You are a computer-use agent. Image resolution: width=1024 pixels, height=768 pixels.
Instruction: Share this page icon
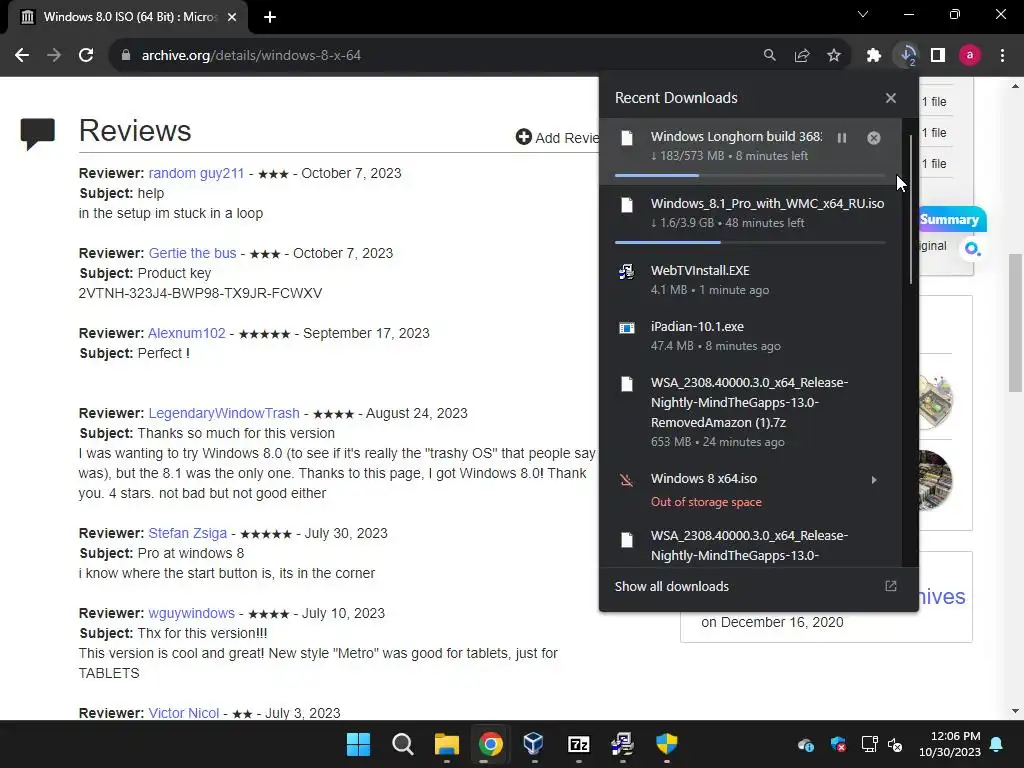coord(802,56)
